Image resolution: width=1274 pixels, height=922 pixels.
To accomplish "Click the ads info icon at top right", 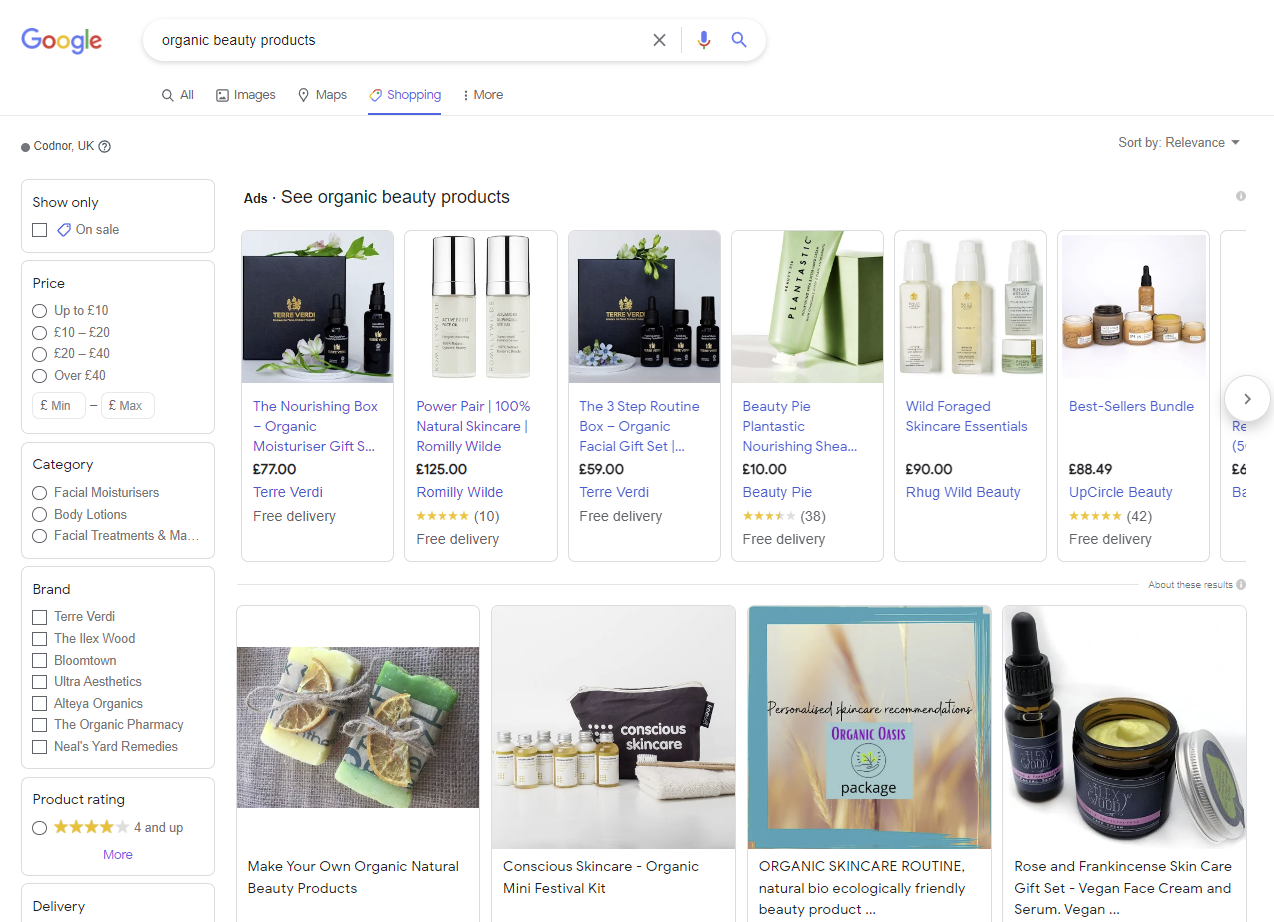I will click(1241, 195).
